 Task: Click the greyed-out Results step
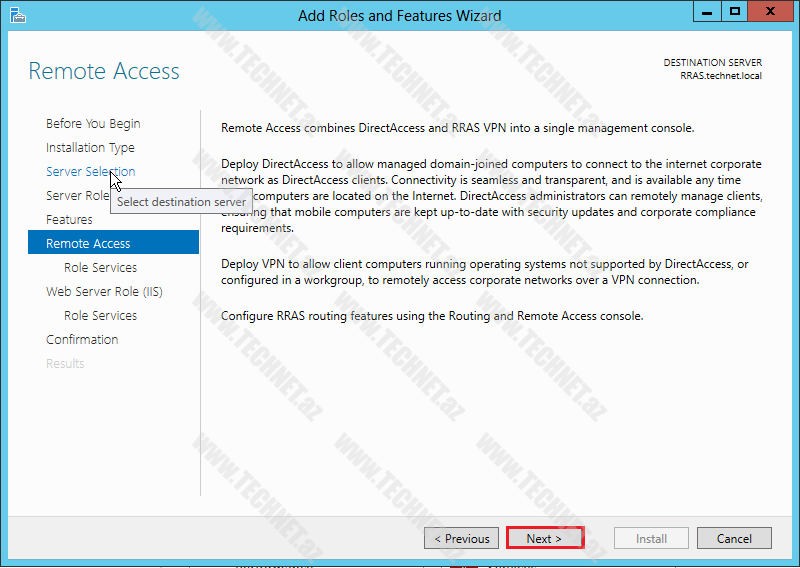point(65,364)
